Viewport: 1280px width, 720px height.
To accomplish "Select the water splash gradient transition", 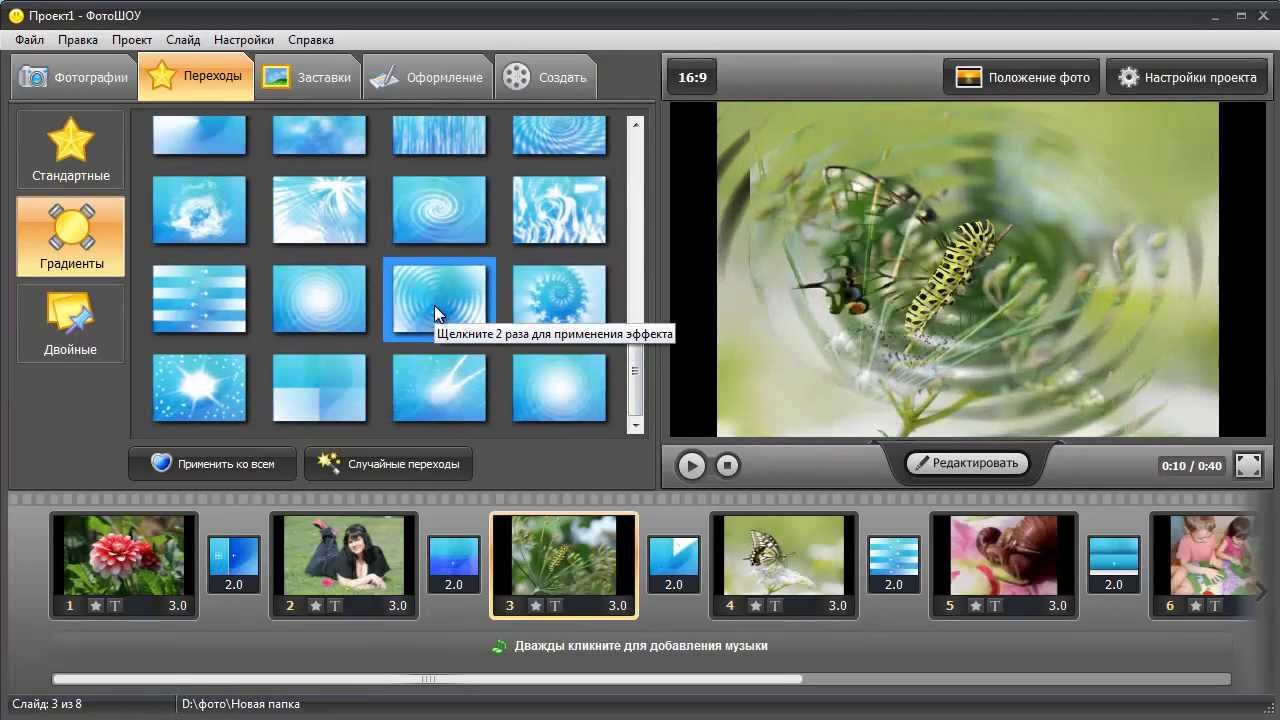I will point(199,210).
